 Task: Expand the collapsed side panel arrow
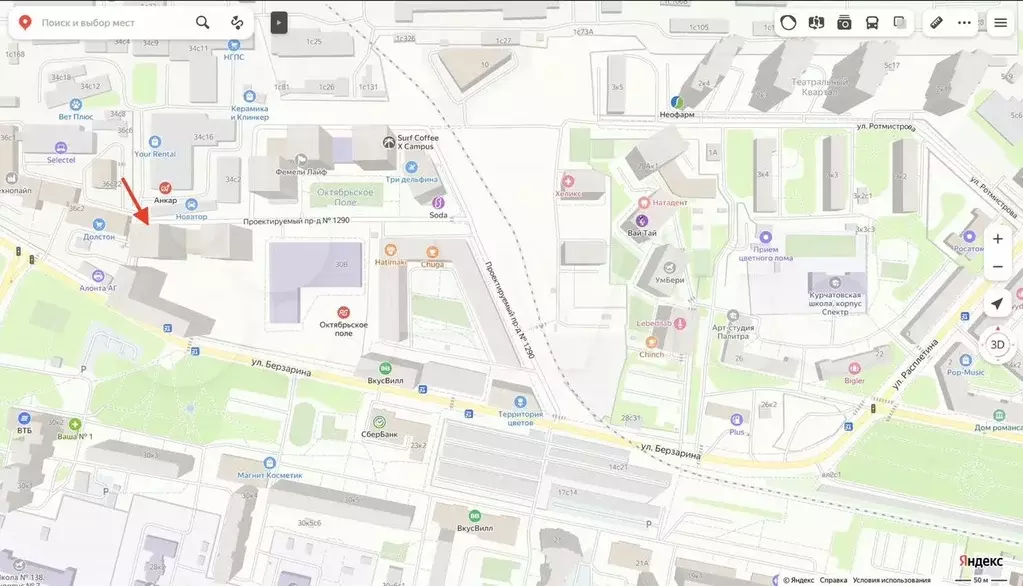(x=279, y=23)
